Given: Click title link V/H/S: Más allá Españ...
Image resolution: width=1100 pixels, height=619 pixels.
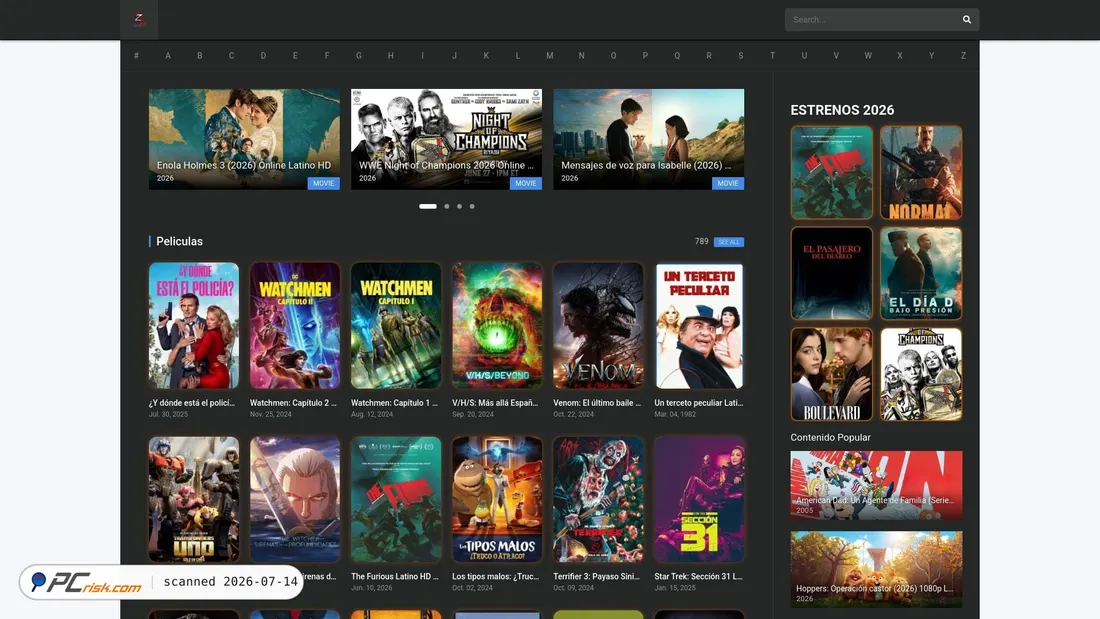Looking at the screenshot, I should 495,403.
